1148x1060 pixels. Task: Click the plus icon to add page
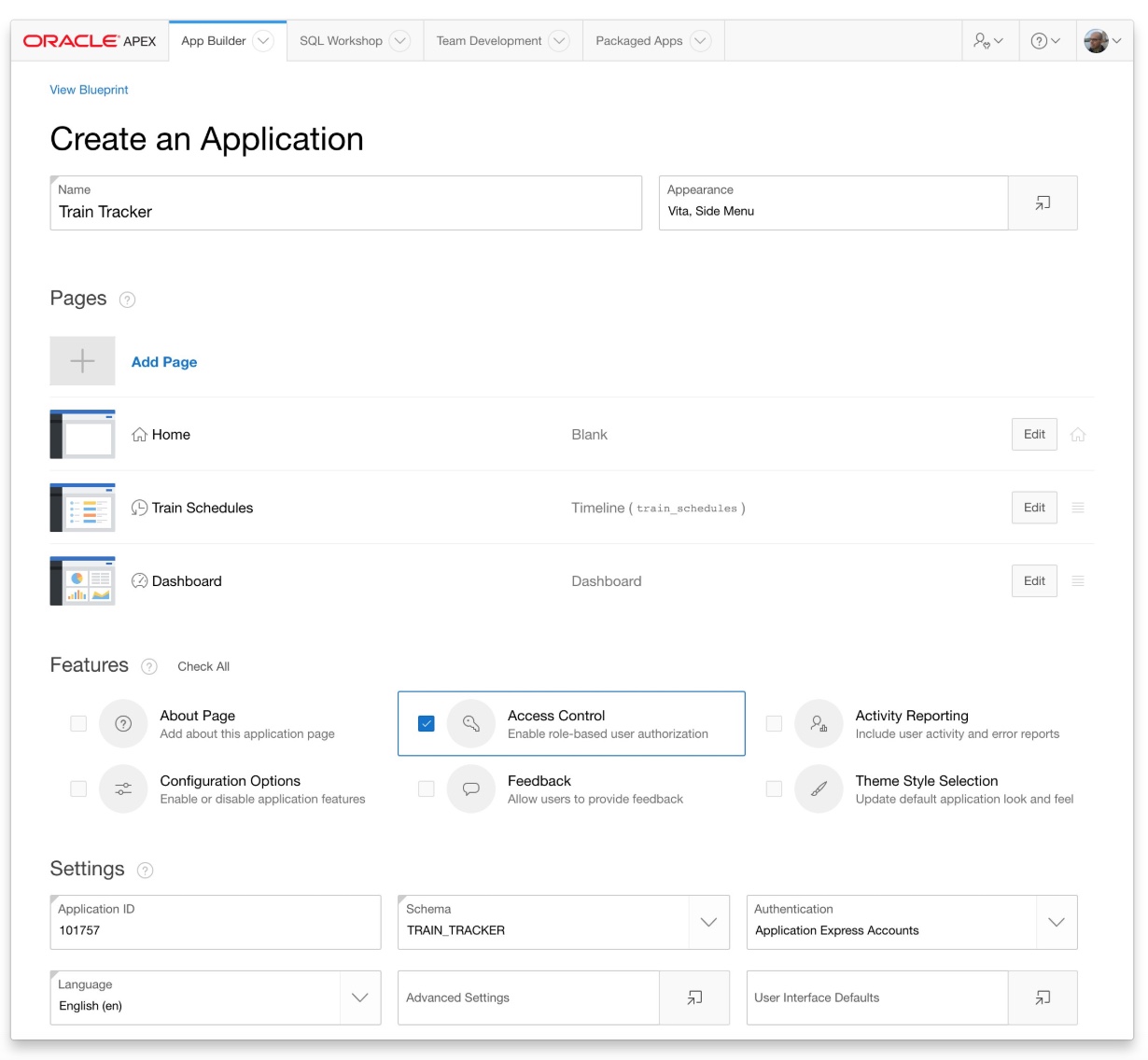point(82,361)
